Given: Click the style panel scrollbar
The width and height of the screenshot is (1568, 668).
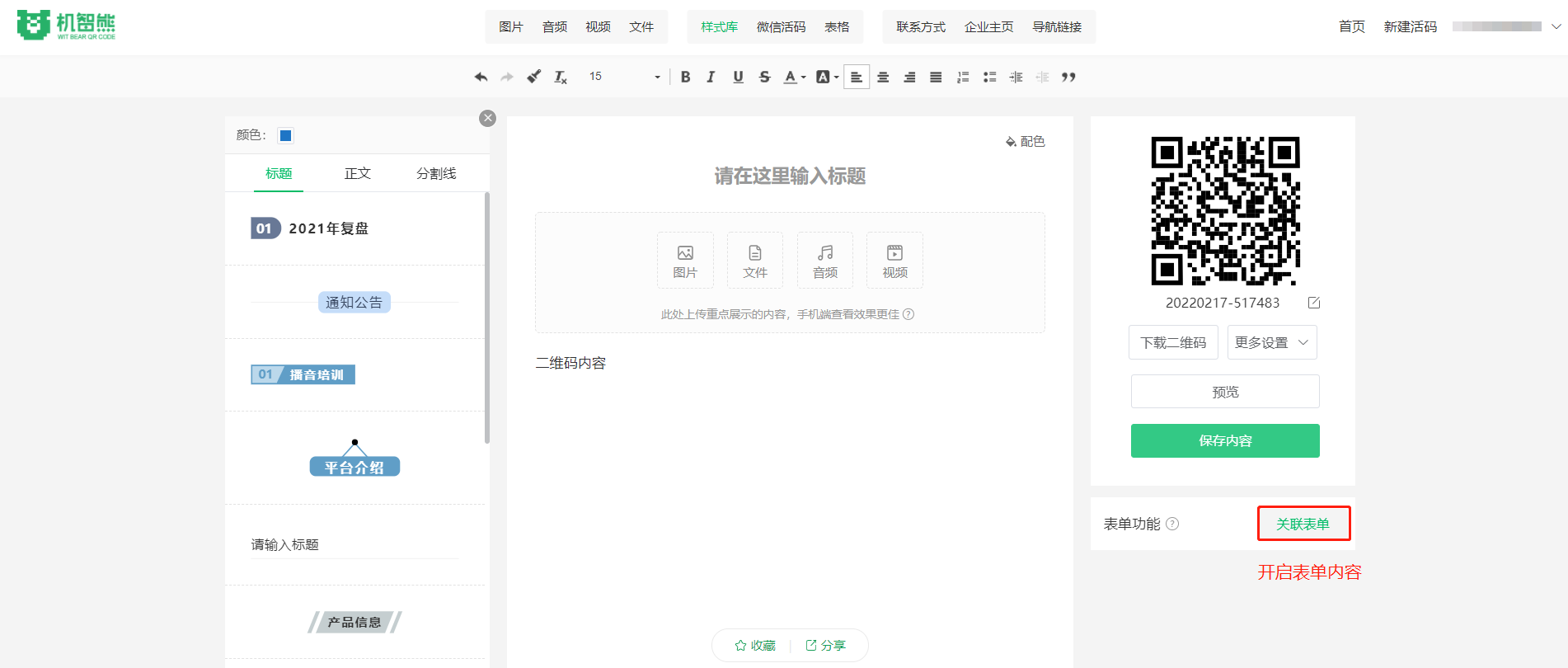Looking at the screenshot, I should coord(487,318).
